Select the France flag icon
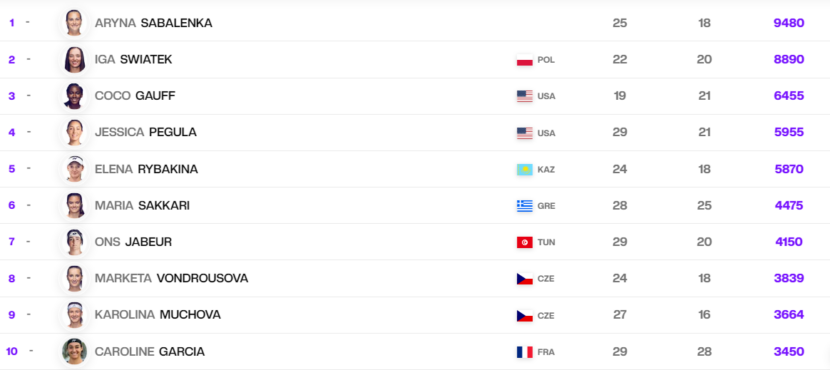Screen dimensions: 830x370 tap(525, 352)
